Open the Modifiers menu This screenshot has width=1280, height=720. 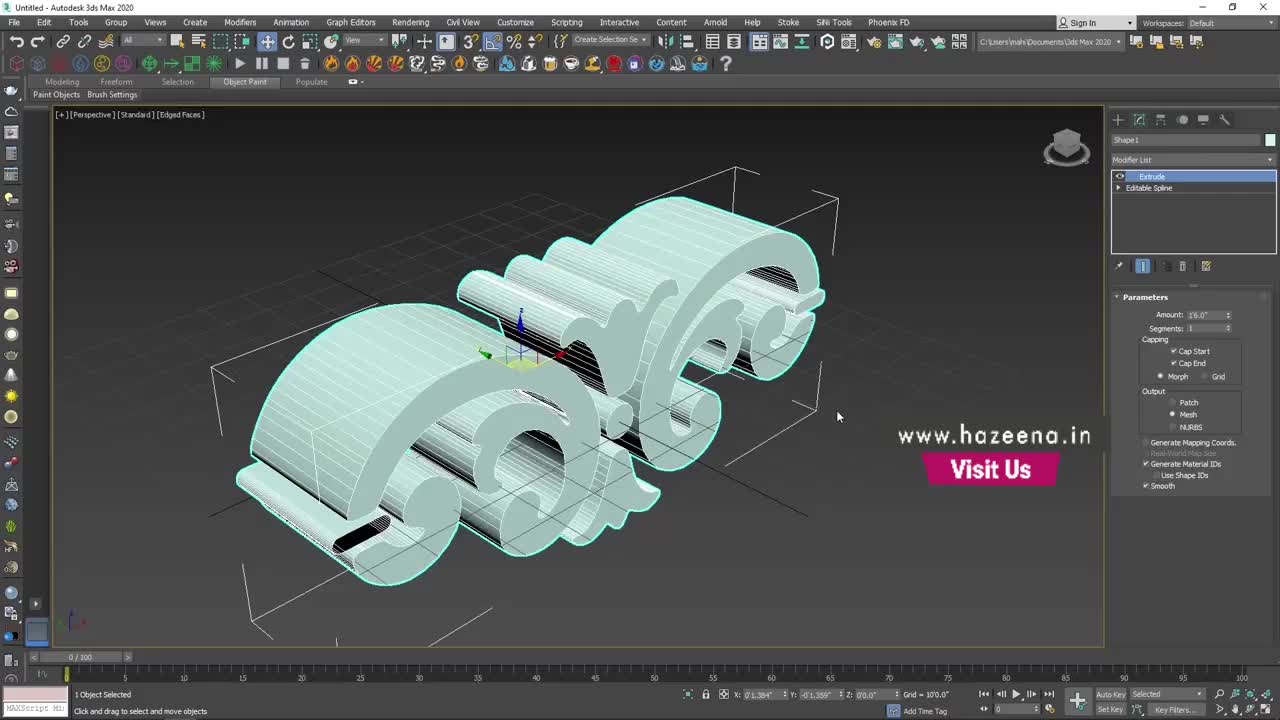pyautogui.click(x=240, y=22)
